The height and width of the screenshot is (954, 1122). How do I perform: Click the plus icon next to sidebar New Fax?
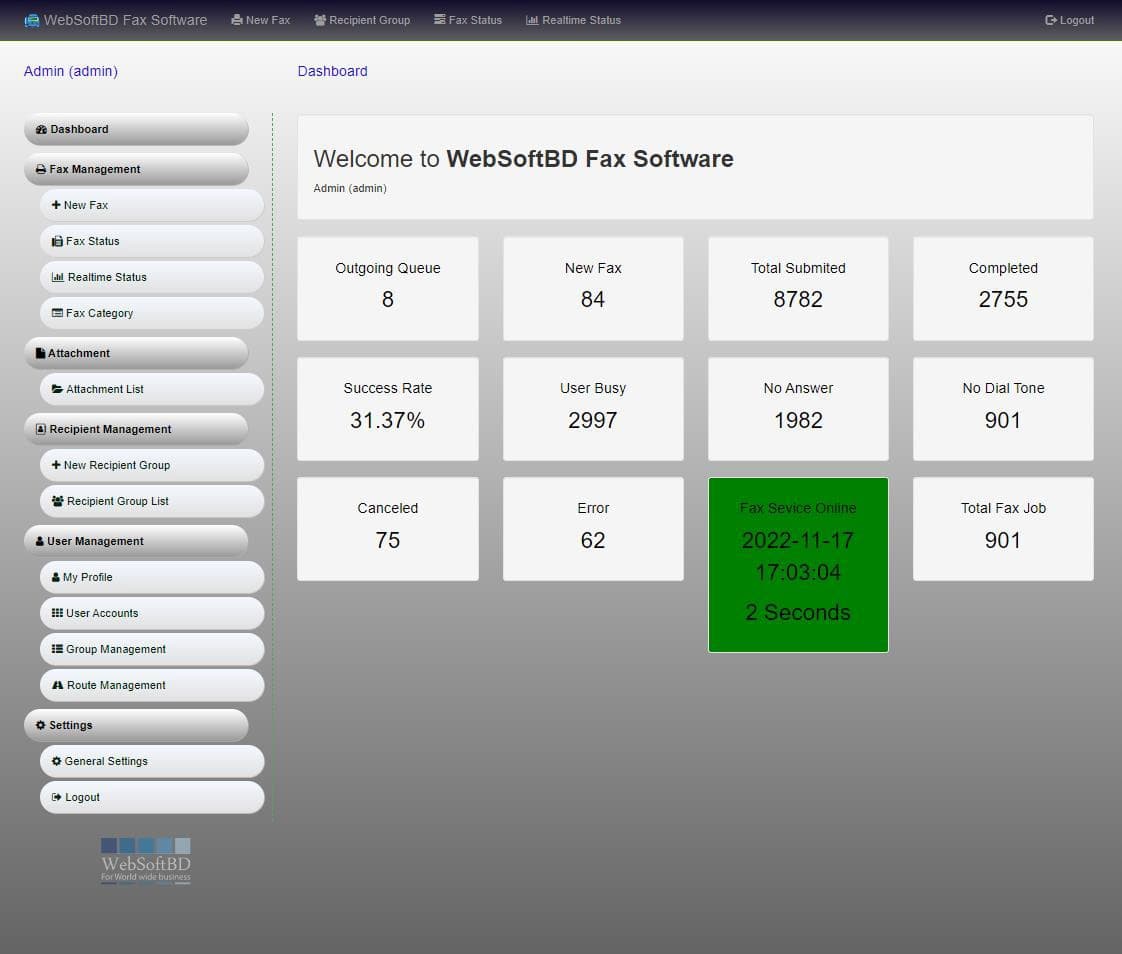(x=56, y=205)
